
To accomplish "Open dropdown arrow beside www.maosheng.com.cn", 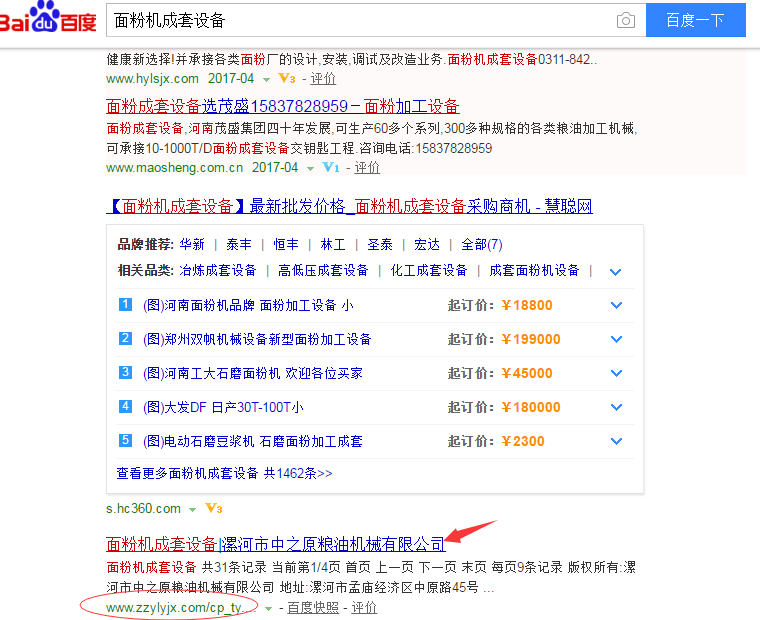I will coord(310,169).
